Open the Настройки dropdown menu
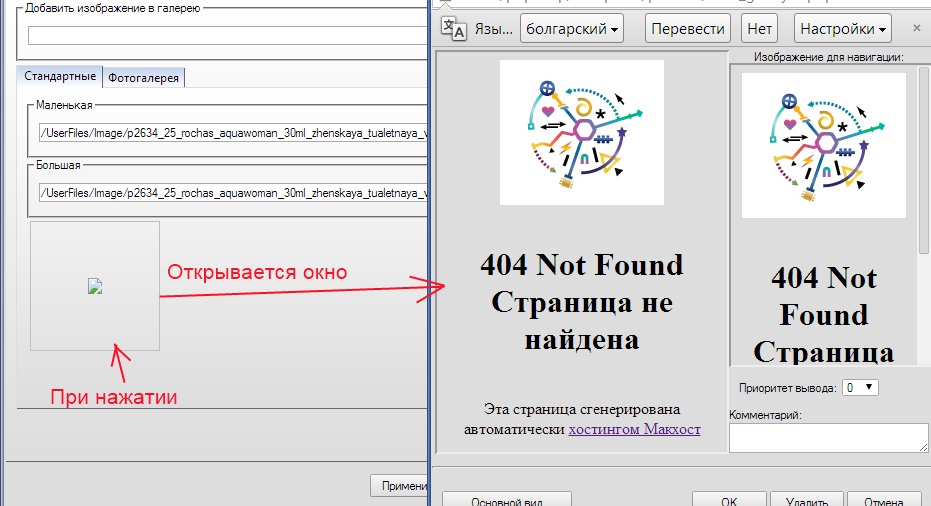This screenshot has width=931, height=506. click(843, 29)
